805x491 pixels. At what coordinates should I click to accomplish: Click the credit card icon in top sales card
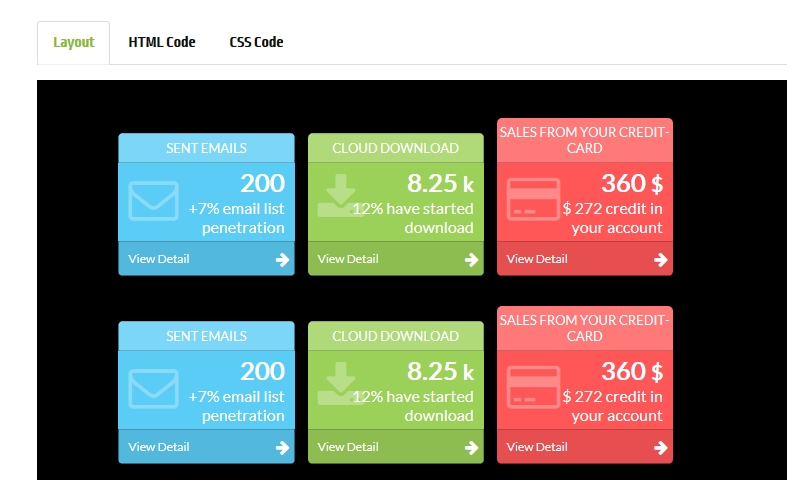533,202
